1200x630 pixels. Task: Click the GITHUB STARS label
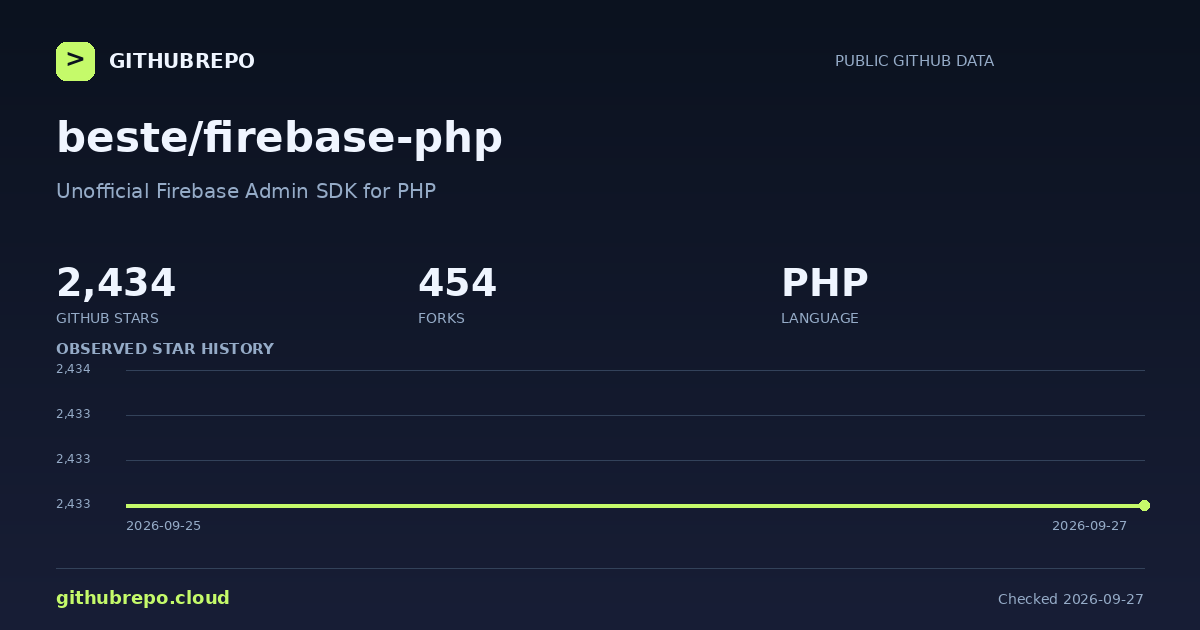[107, 318]
